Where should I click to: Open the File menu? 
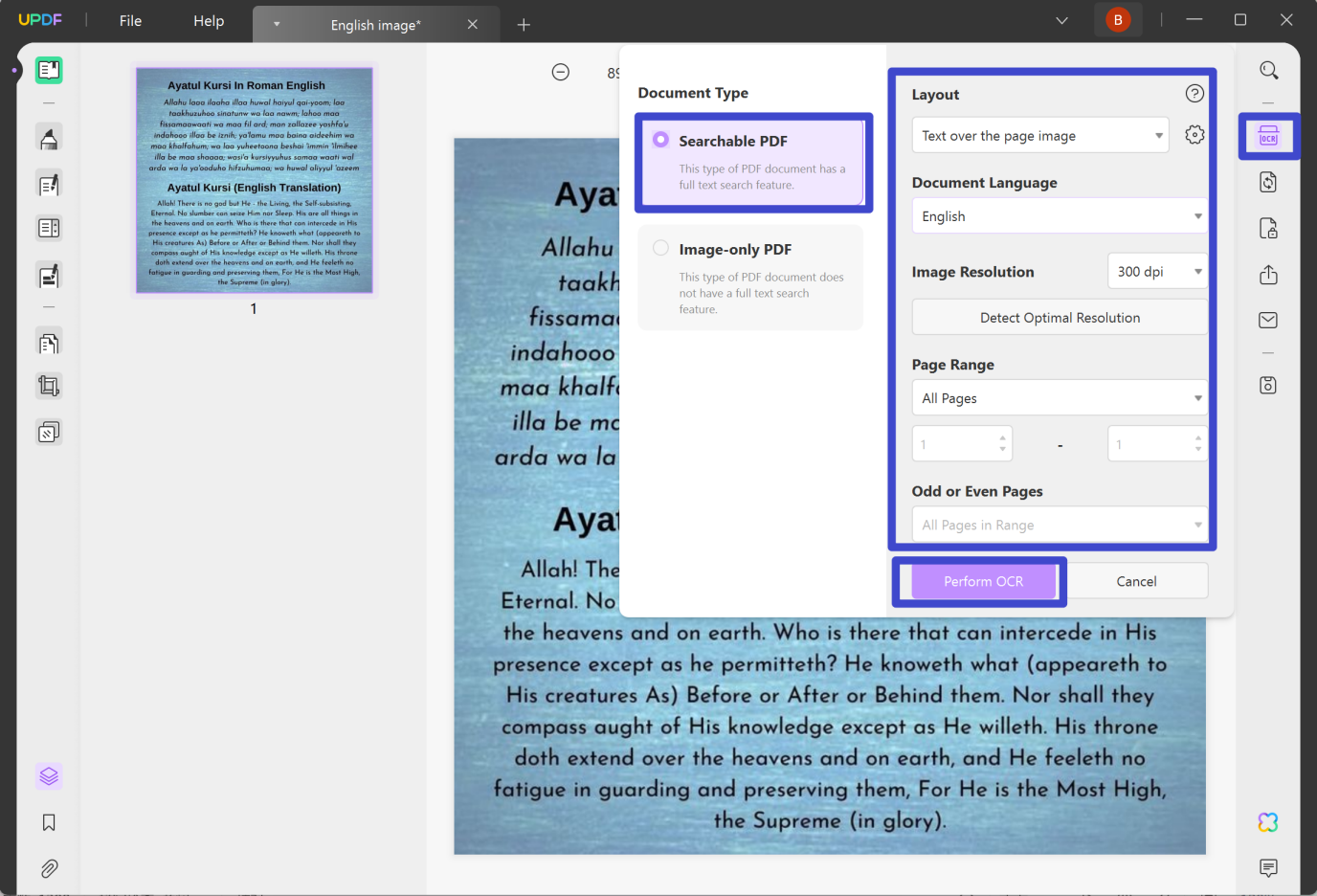point(129,20)
